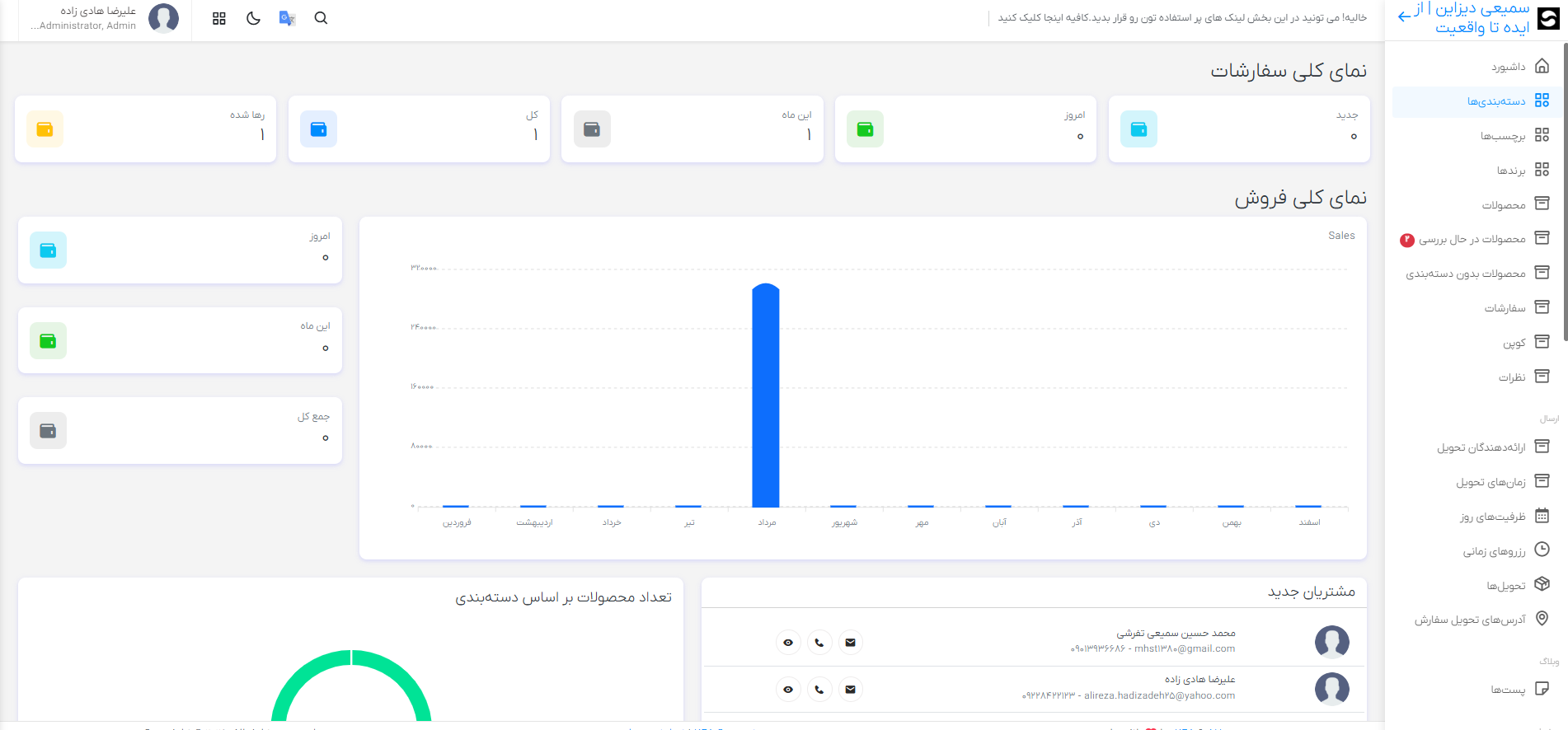Image resolution: width=1568 pixels, height=730 pixels.
Task: Call محمد حسین سمیعی تفرشی phone icon
Action: click(x=819, y=643)
